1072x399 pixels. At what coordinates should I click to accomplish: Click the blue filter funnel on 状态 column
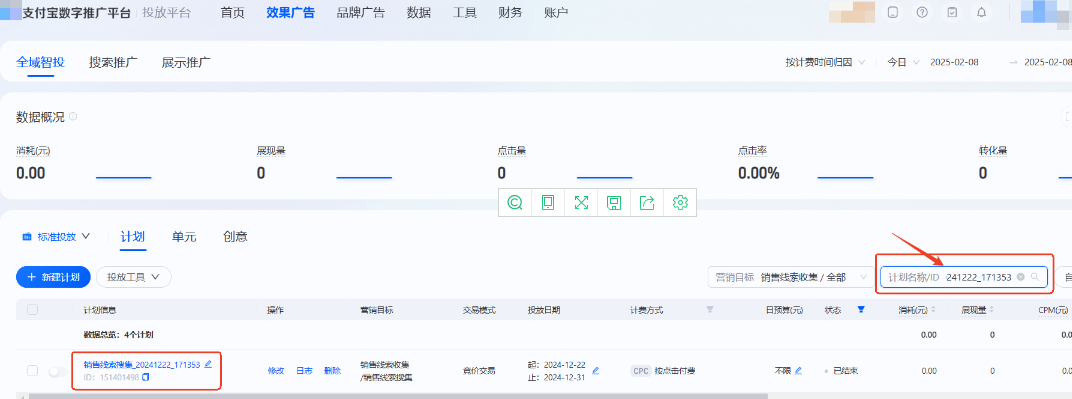click(861, 309)
